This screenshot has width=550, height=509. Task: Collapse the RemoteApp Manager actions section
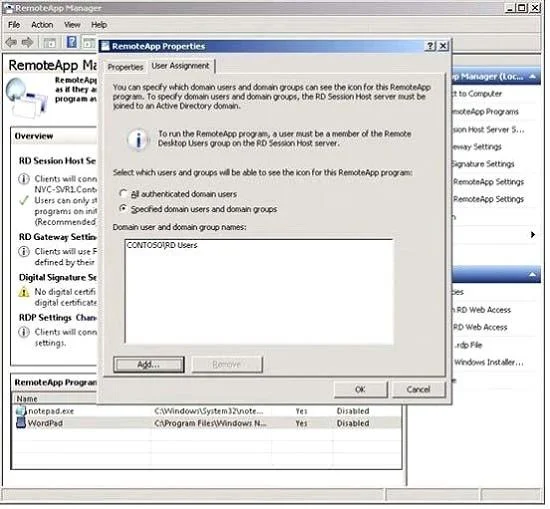pos(532,76)
